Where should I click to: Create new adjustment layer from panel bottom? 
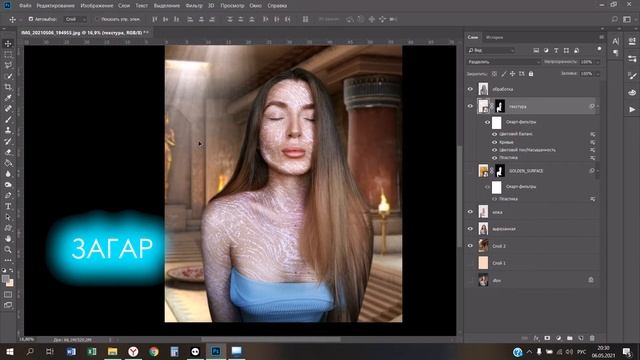coord(558,338)
